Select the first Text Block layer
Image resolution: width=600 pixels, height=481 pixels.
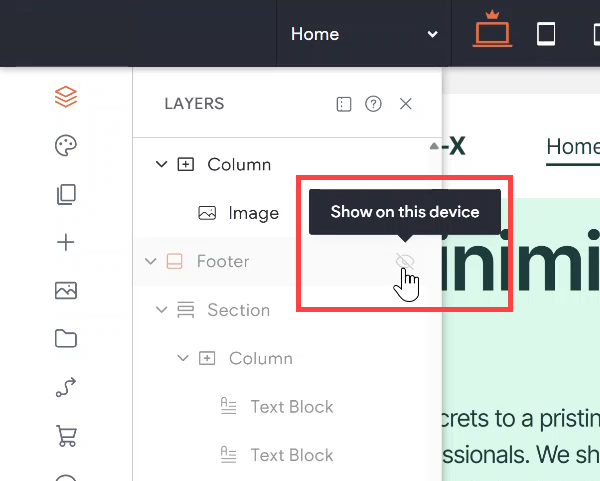[x=291, y=407]
